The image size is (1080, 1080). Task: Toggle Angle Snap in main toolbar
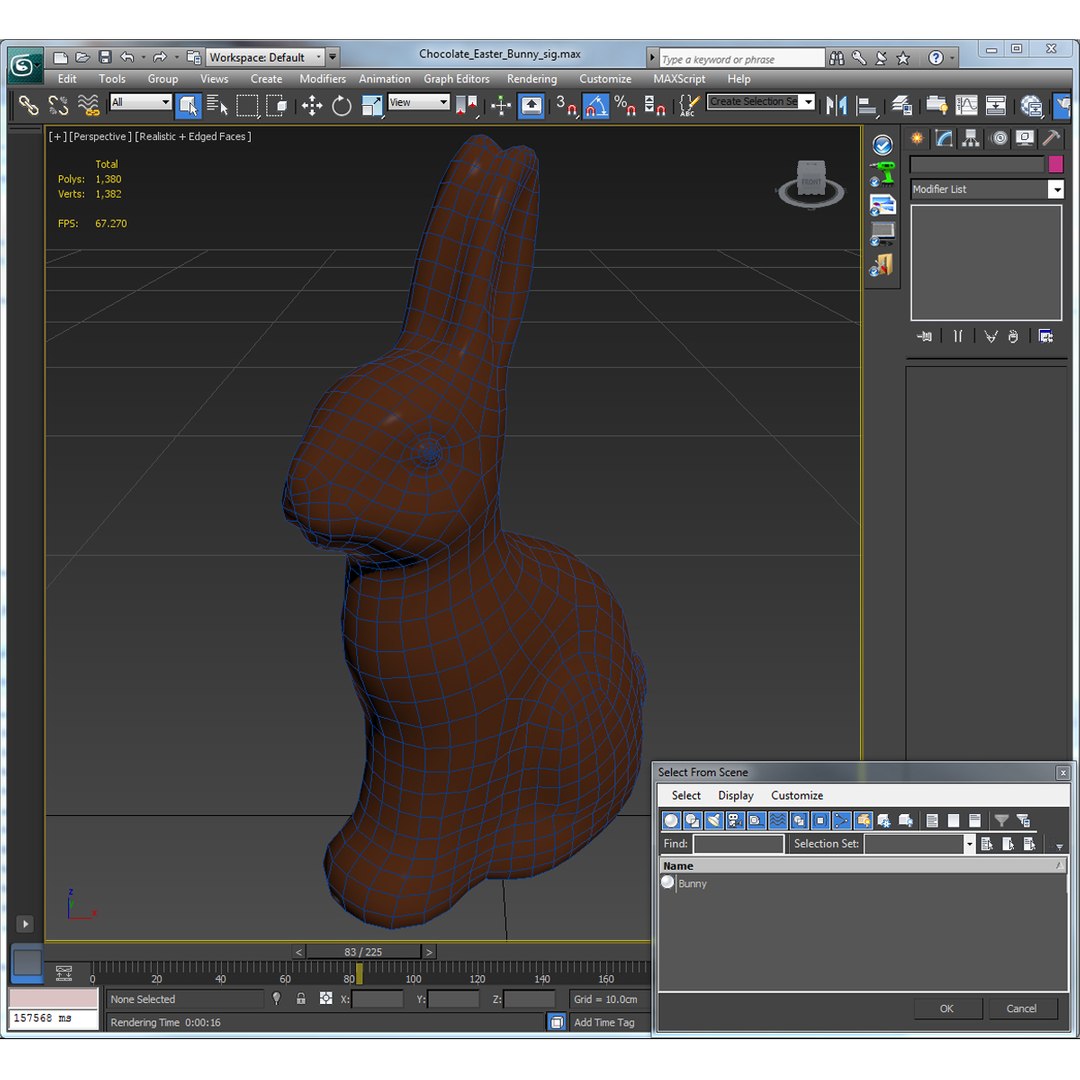coord(596,105)
